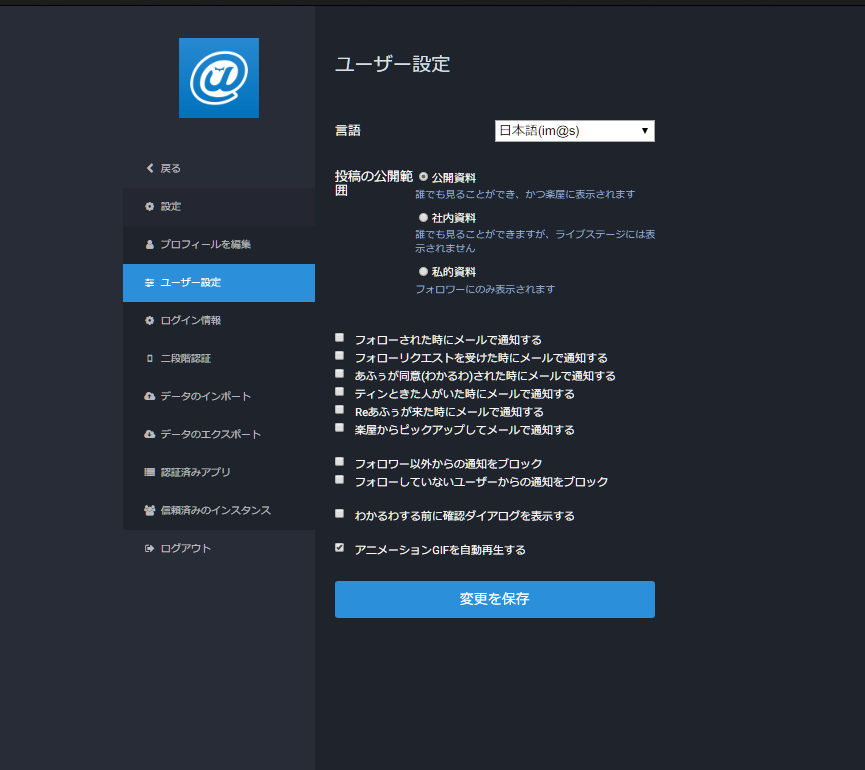Click the list icon beside 認証済みアプリ
The image size is (865, 770).
(149, 472)
